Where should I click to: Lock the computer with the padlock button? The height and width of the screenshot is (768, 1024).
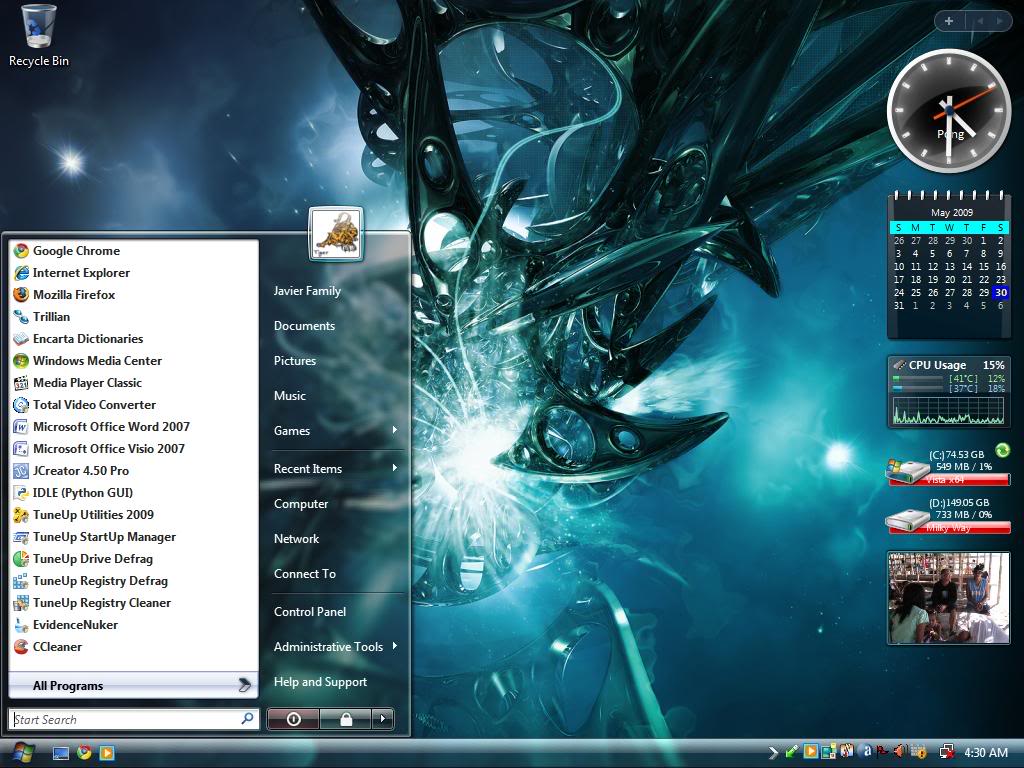(x=345, y=719)
